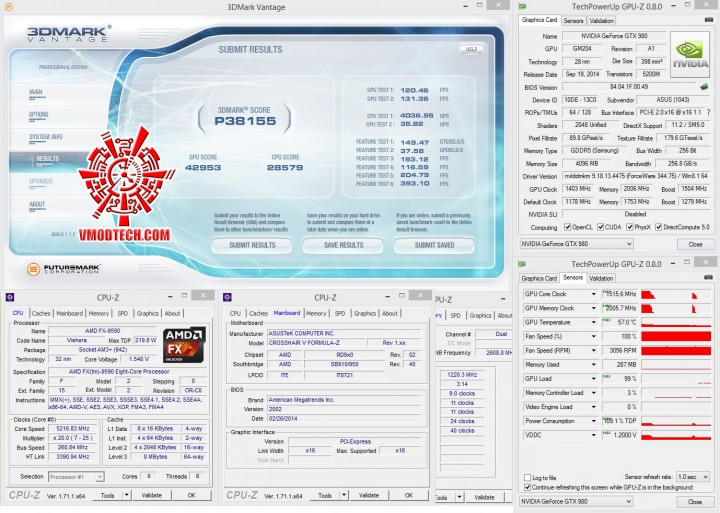The height and width of the screenshot is (513, 720).
Task: Click the Submit Results button
Action: (252, 245)
